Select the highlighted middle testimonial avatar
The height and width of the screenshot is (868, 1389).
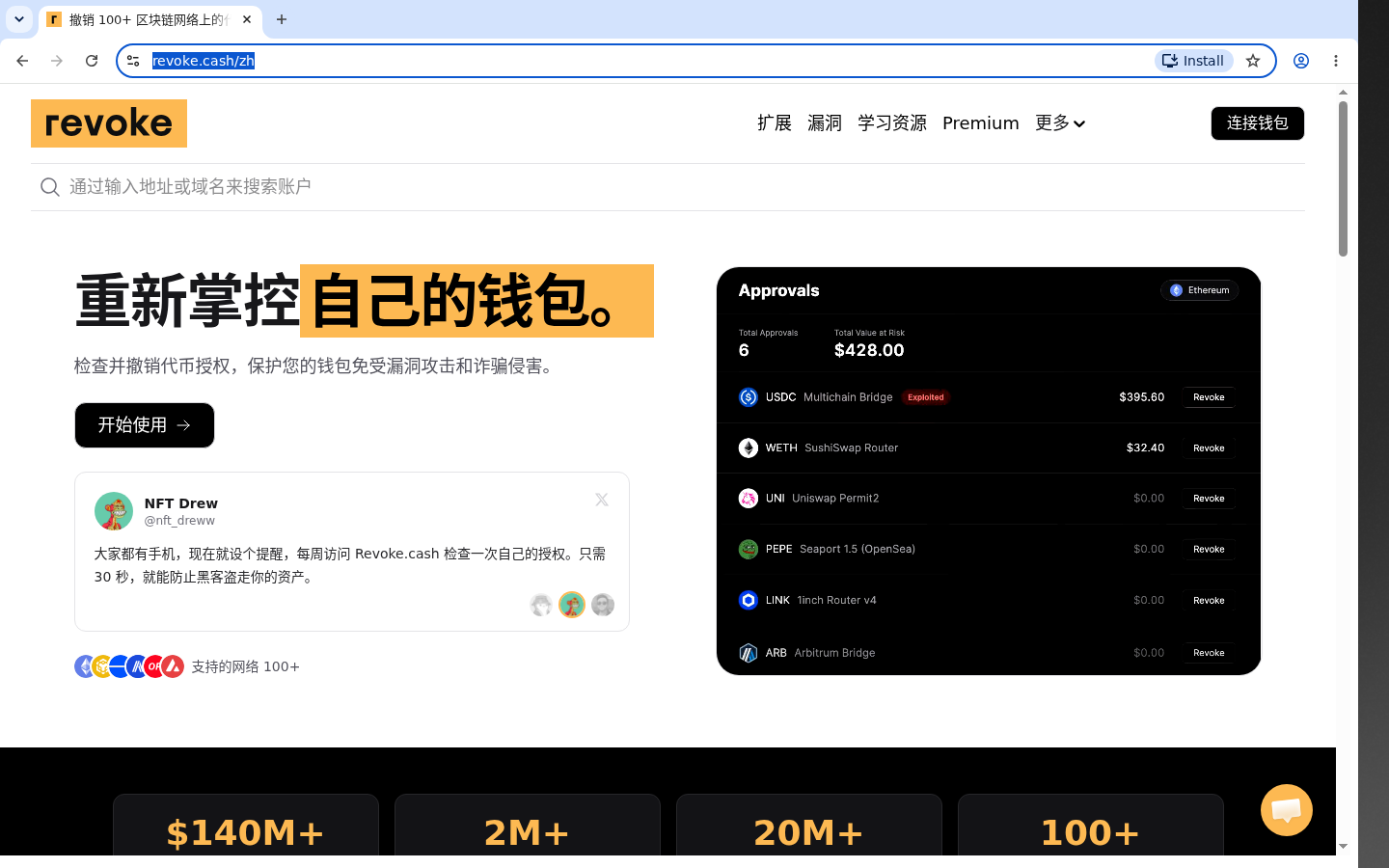[572, 605]
